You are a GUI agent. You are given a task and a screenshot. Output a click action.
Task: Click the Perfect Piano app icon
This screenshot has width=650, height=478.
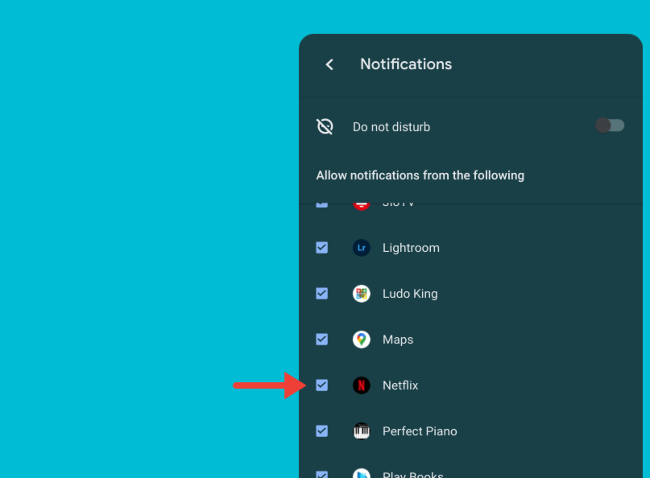tap(362, 431)
